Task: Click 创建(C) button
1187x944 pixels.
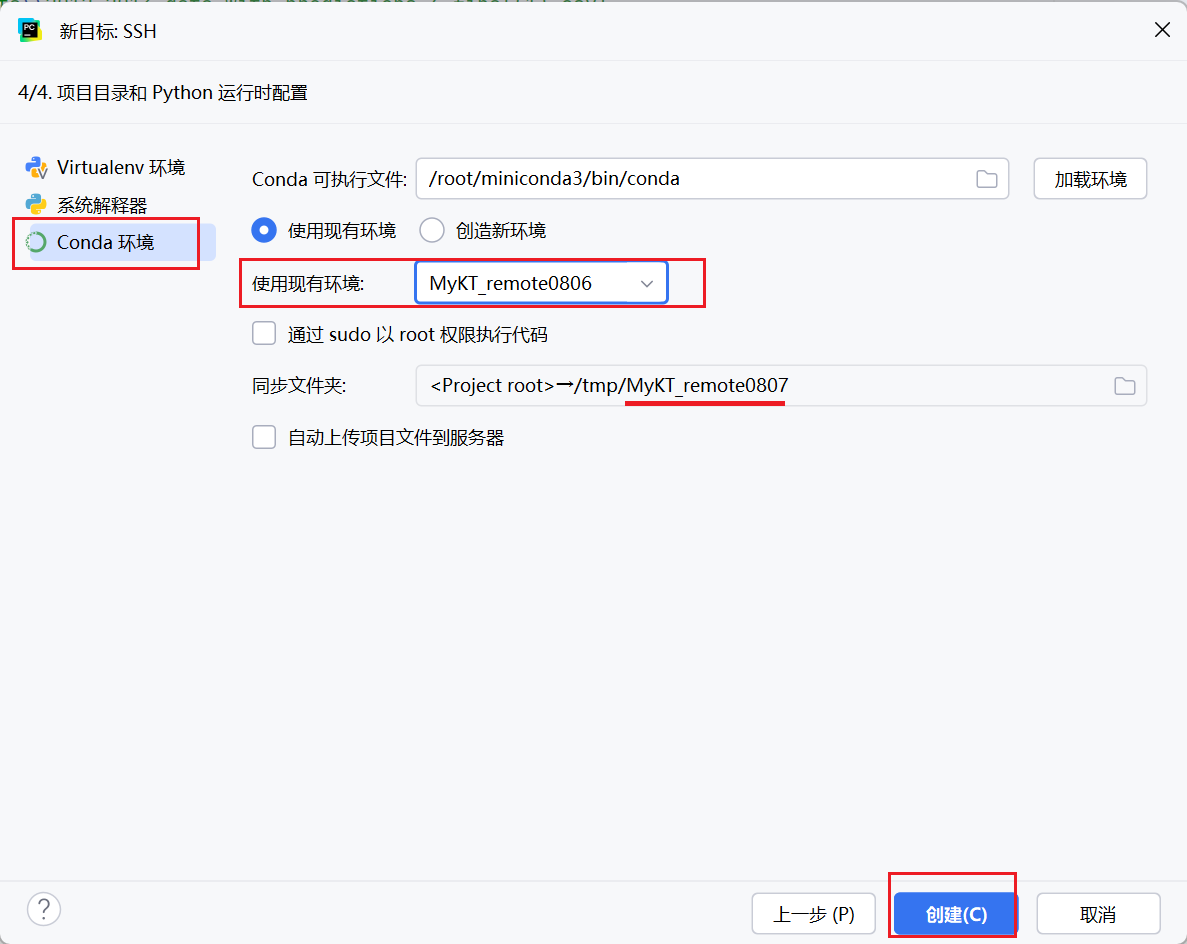Action: [955, 914]
